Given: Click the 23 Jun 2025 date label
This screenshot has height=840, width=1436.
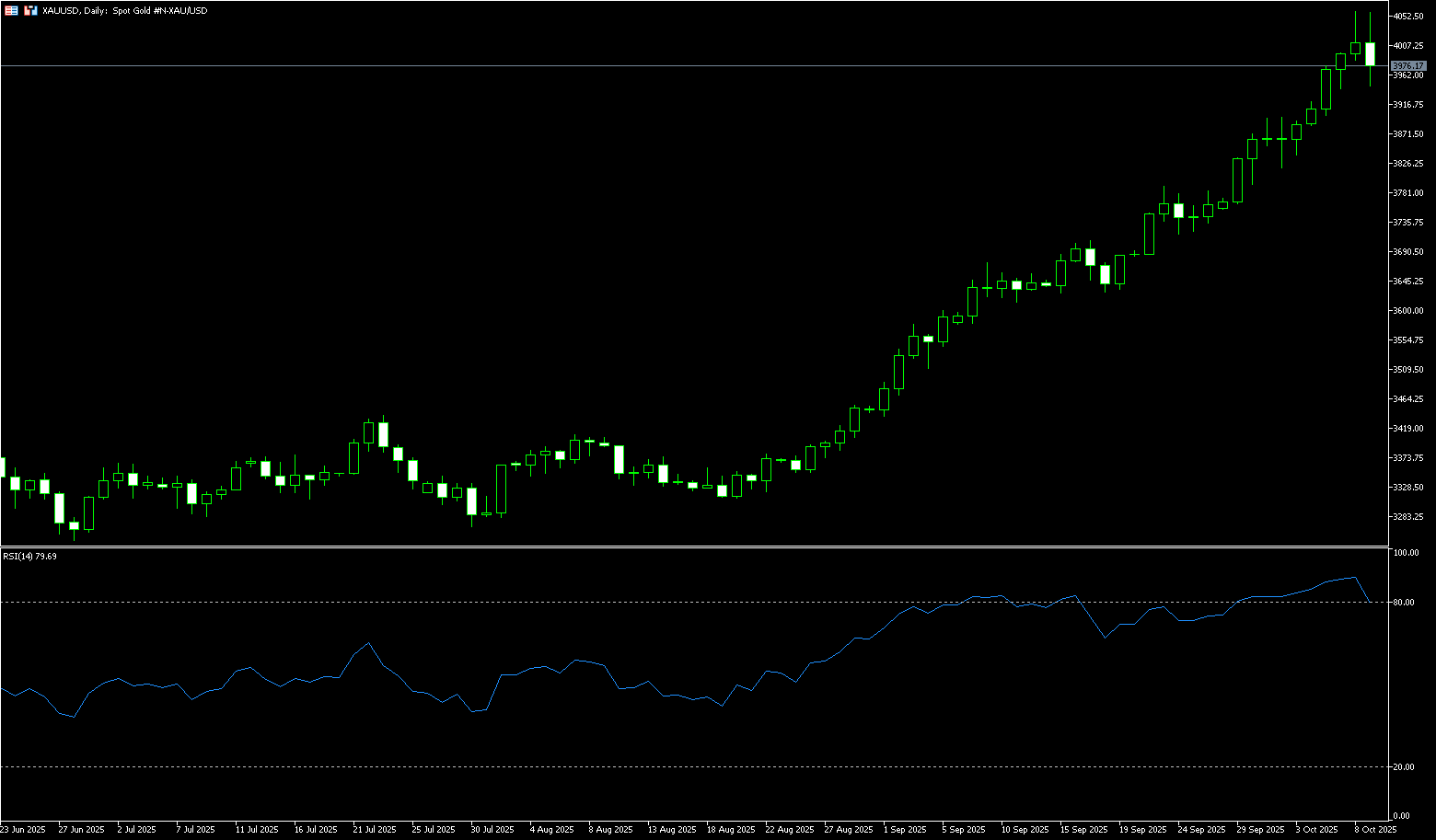Looking at the screenshot, I should (x=23, y=830).
